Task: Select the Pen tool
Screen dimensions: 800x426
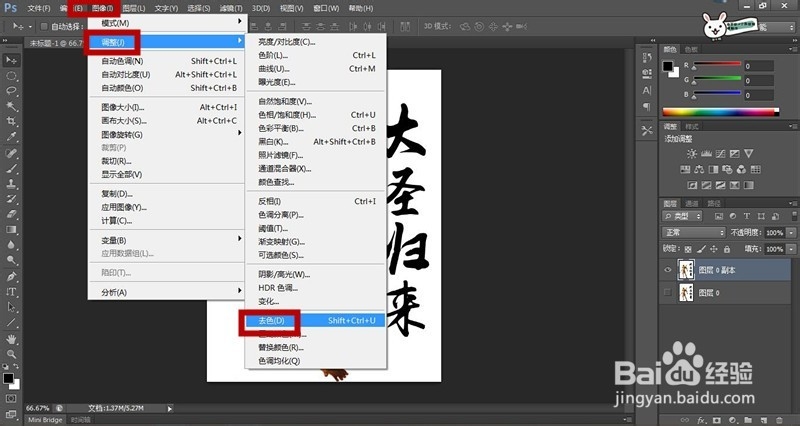Action: (11, 277)
